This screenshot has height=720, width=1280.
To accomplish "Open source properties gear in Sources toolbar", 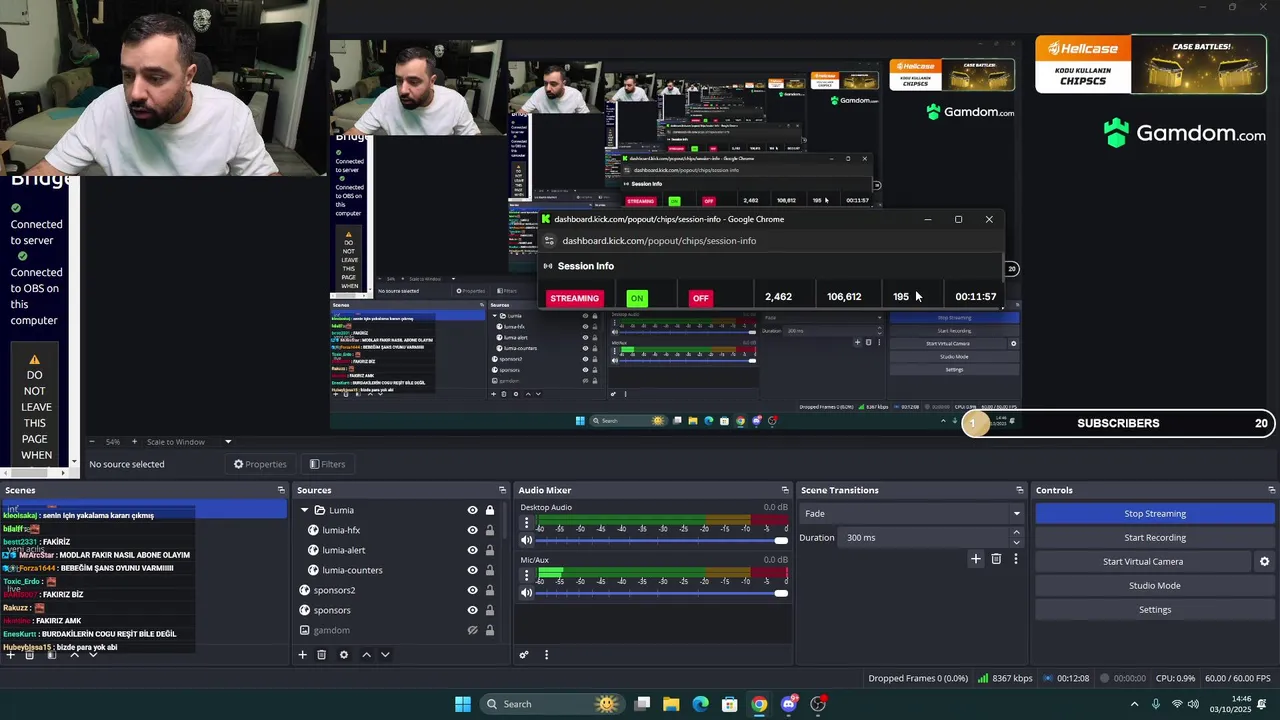I will [x=344, y=655].
